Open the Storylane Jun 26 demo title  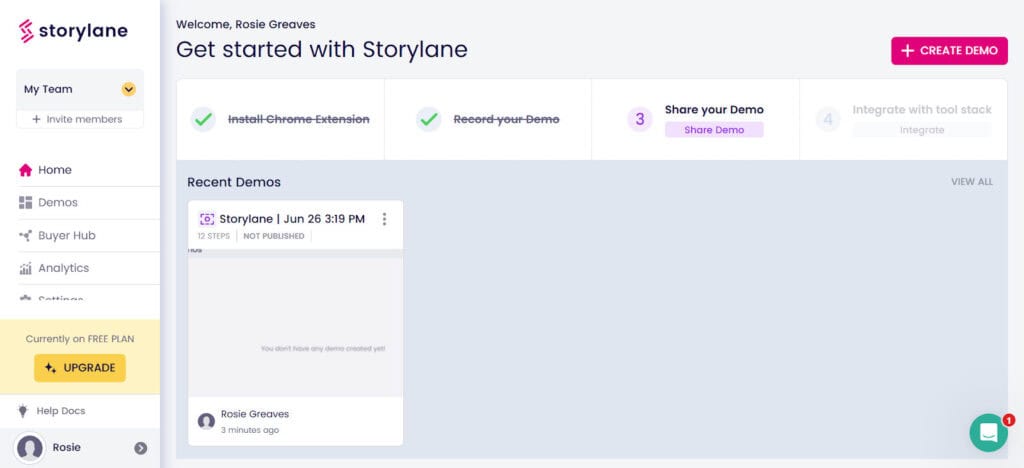[292, 219]
